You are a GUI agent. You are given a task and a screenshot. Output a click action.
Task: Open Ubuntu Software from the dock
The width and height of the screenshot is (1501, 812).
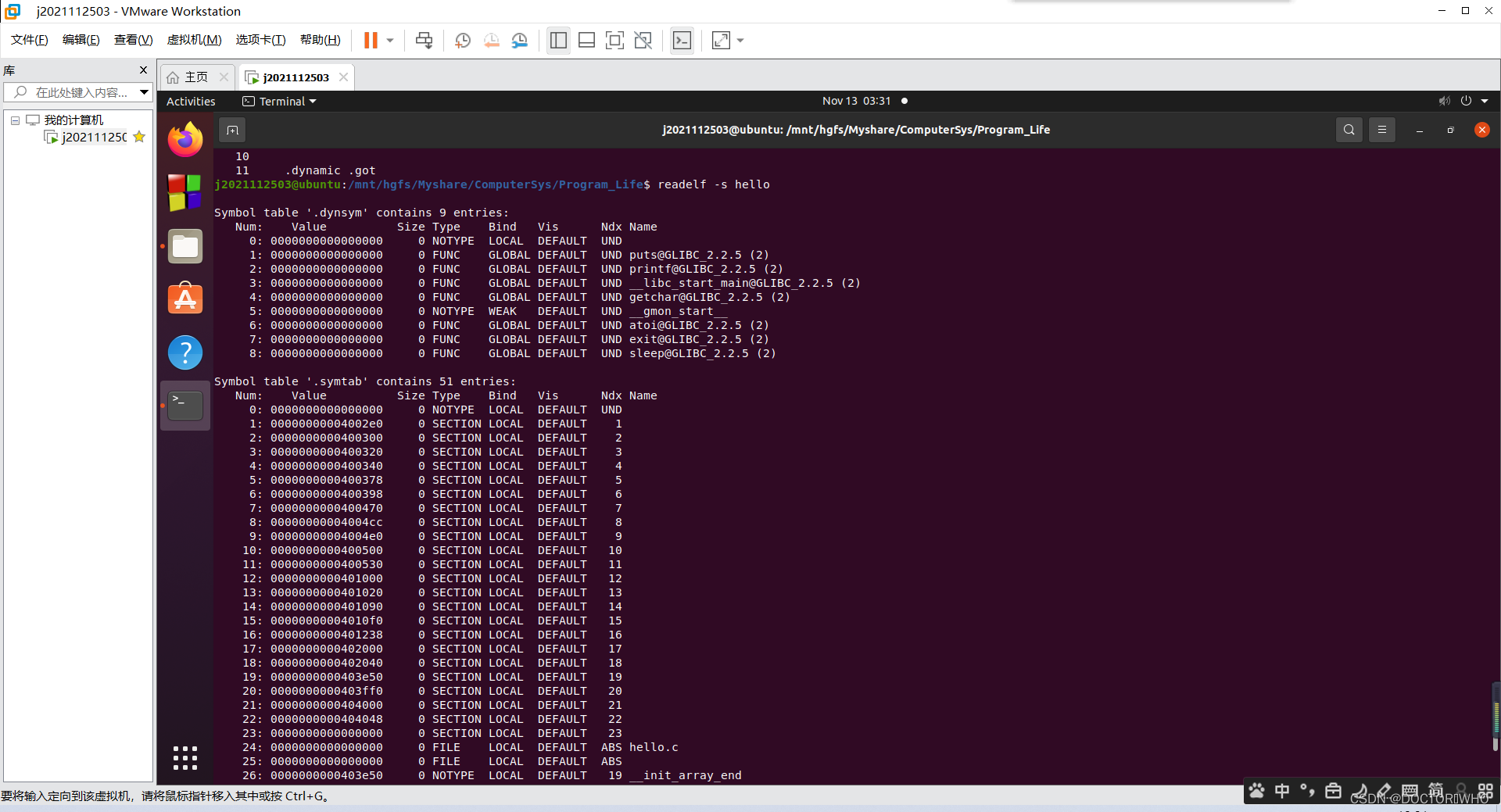point(185,299)
